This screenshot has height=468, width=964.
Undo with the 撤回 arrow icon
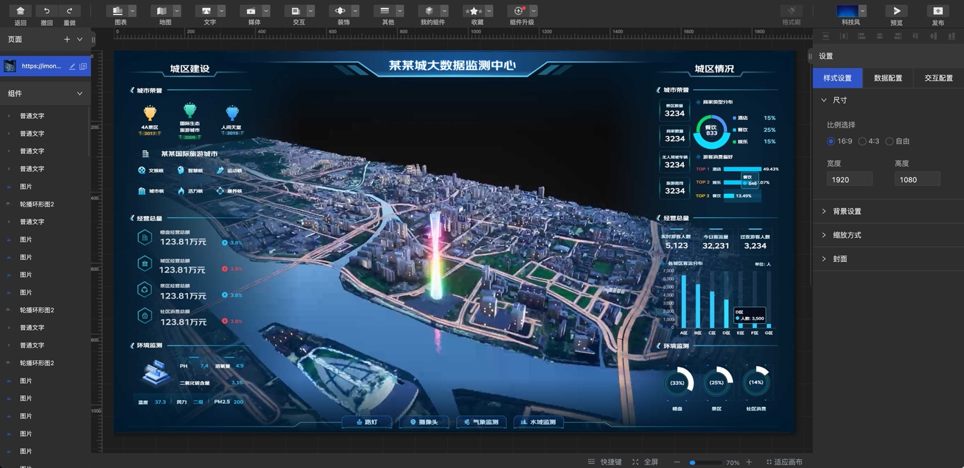[46, 11]
